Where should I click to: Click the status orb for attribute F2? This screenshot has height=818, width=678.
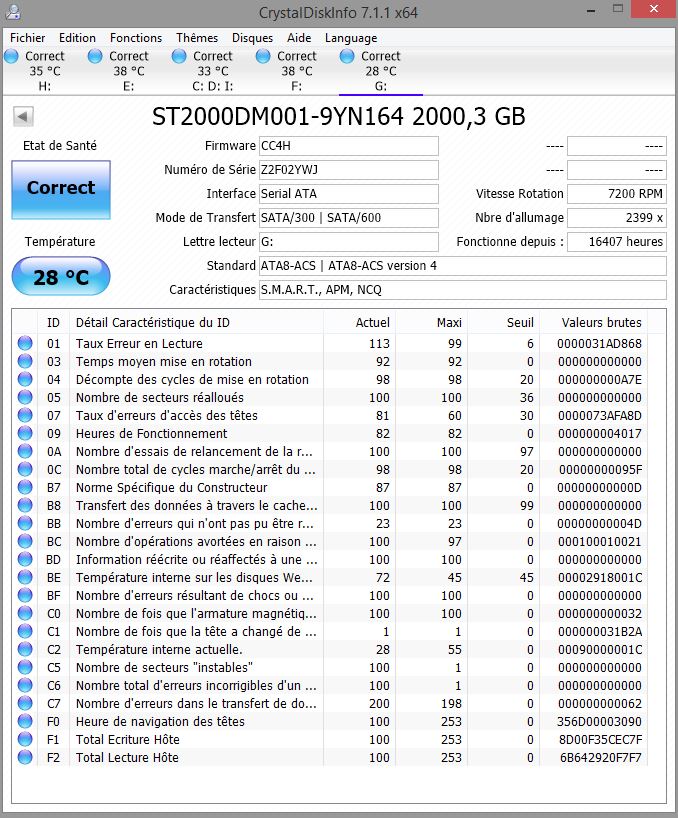[25, 757]
